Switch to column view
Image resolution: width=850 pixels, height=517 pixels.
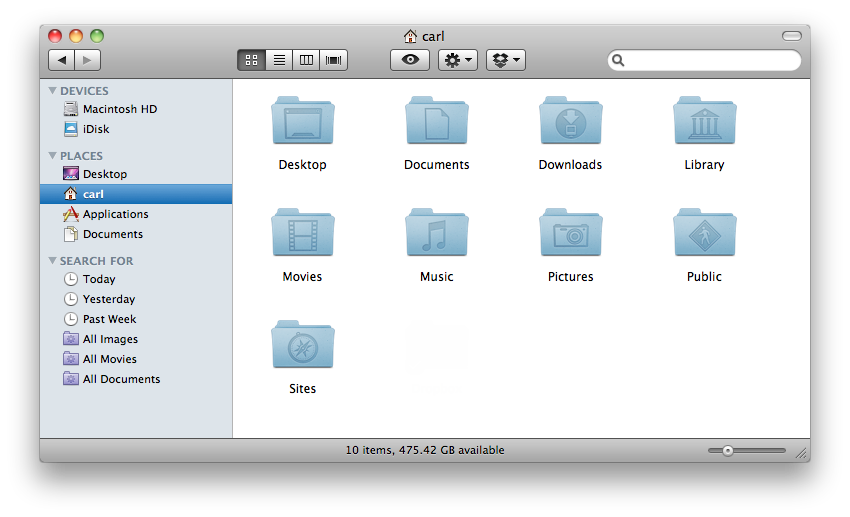click(306, 60)
